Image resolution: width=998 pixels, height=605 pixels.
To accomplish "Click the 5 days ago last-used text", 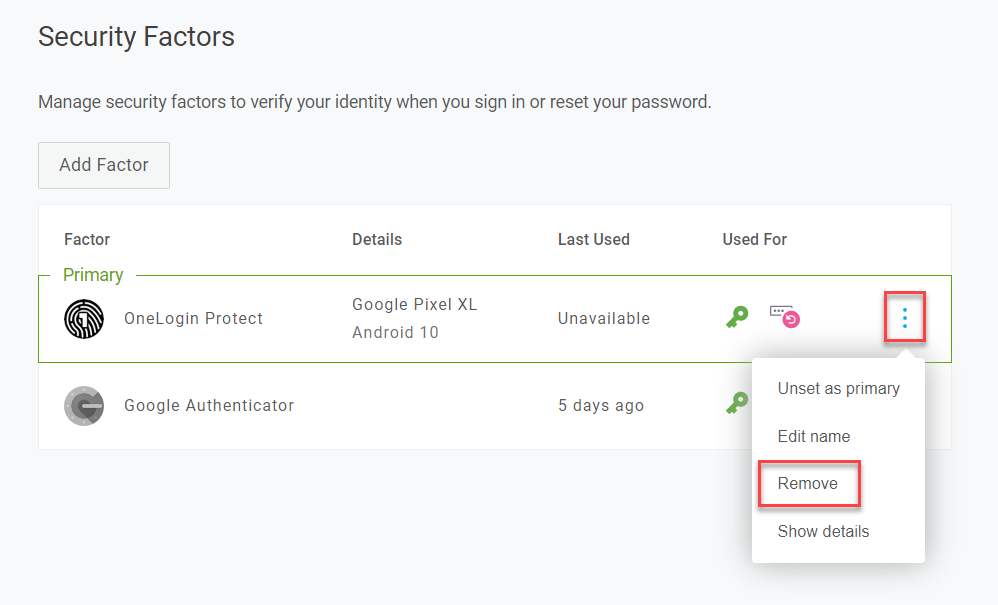I will tap(600, 405).
